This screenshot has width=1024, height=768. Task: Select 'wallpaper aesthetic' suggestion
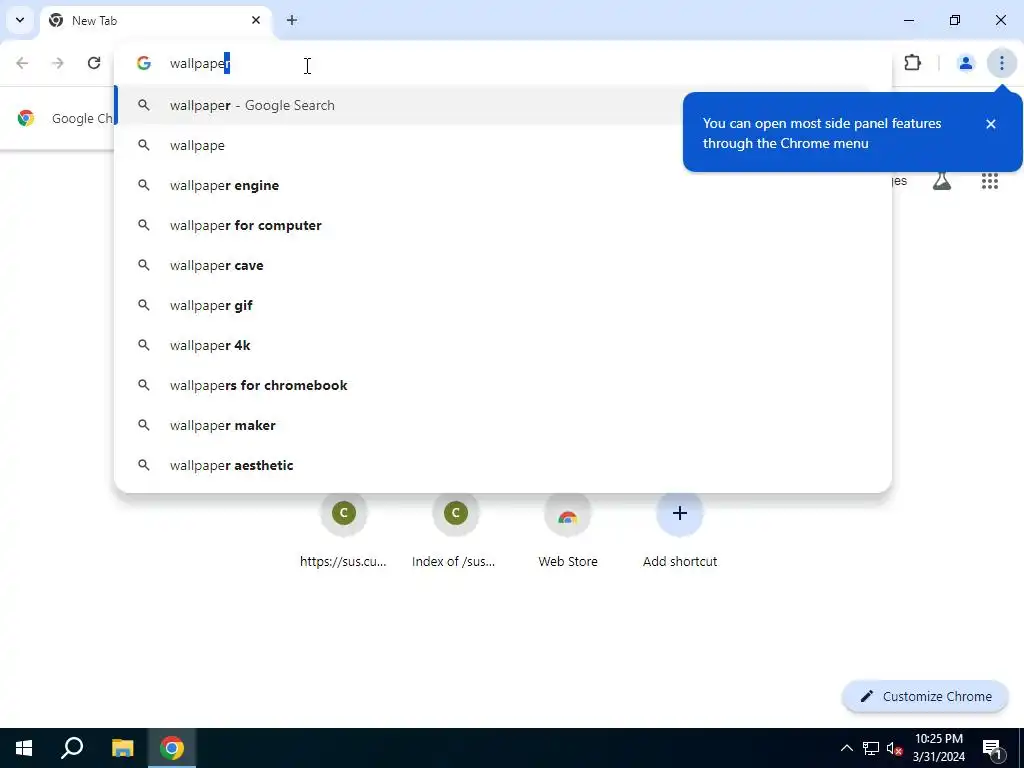(x=503, y=466)
